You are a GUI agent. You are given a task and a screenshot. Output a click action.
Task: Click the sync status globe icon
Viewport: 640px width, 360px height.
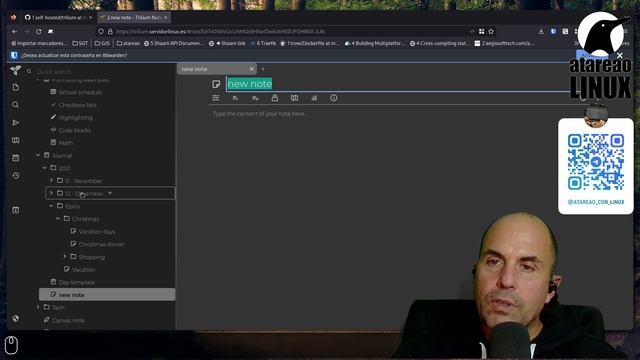point(16,319)
